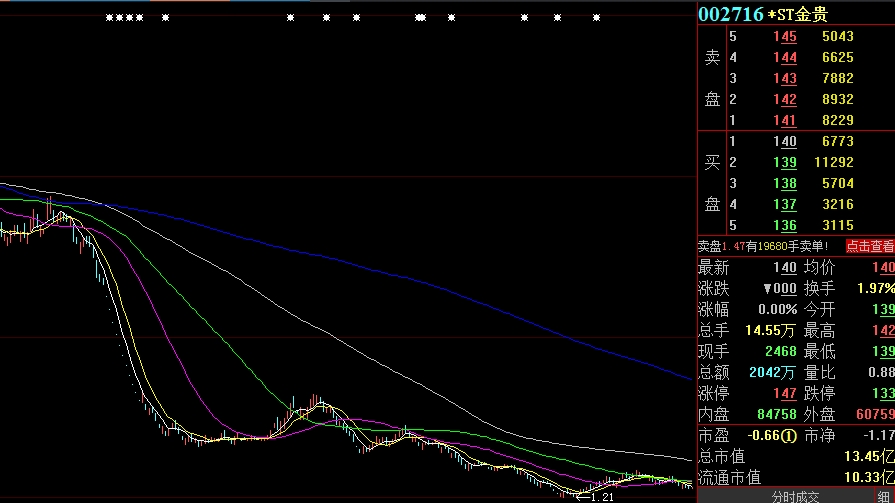Select buy level 1 price 140
The image size is (895, 503).
coord(785,142)
